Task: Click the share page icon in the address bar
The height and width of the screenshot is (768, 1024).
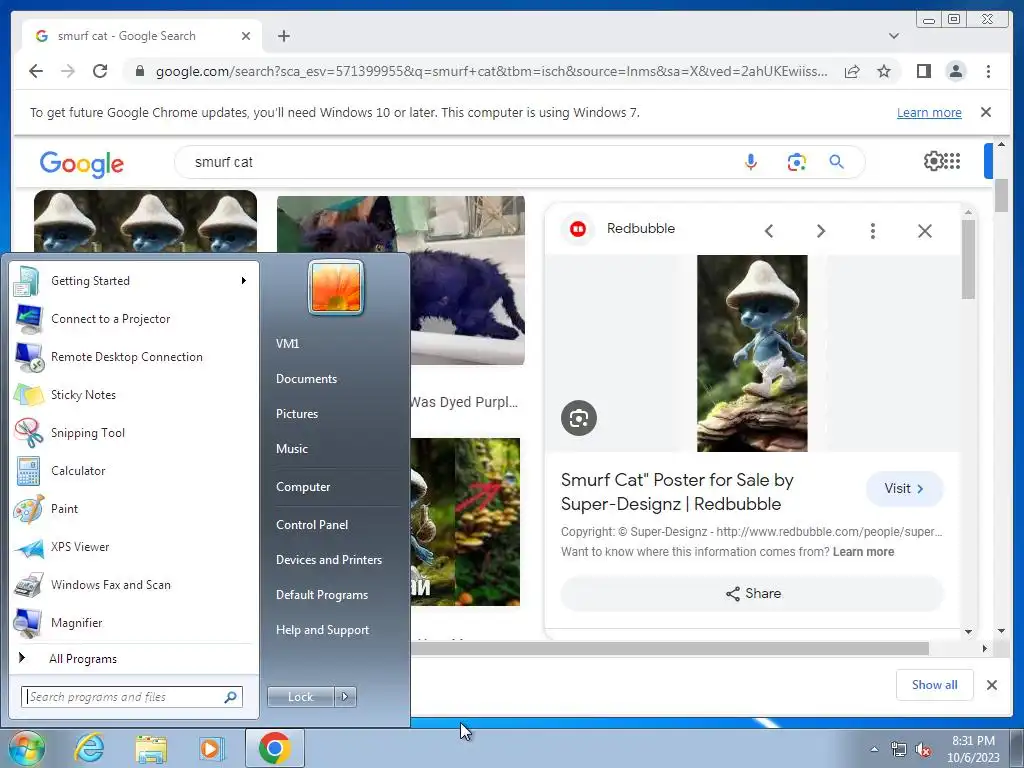Action: tap(852, 71)
